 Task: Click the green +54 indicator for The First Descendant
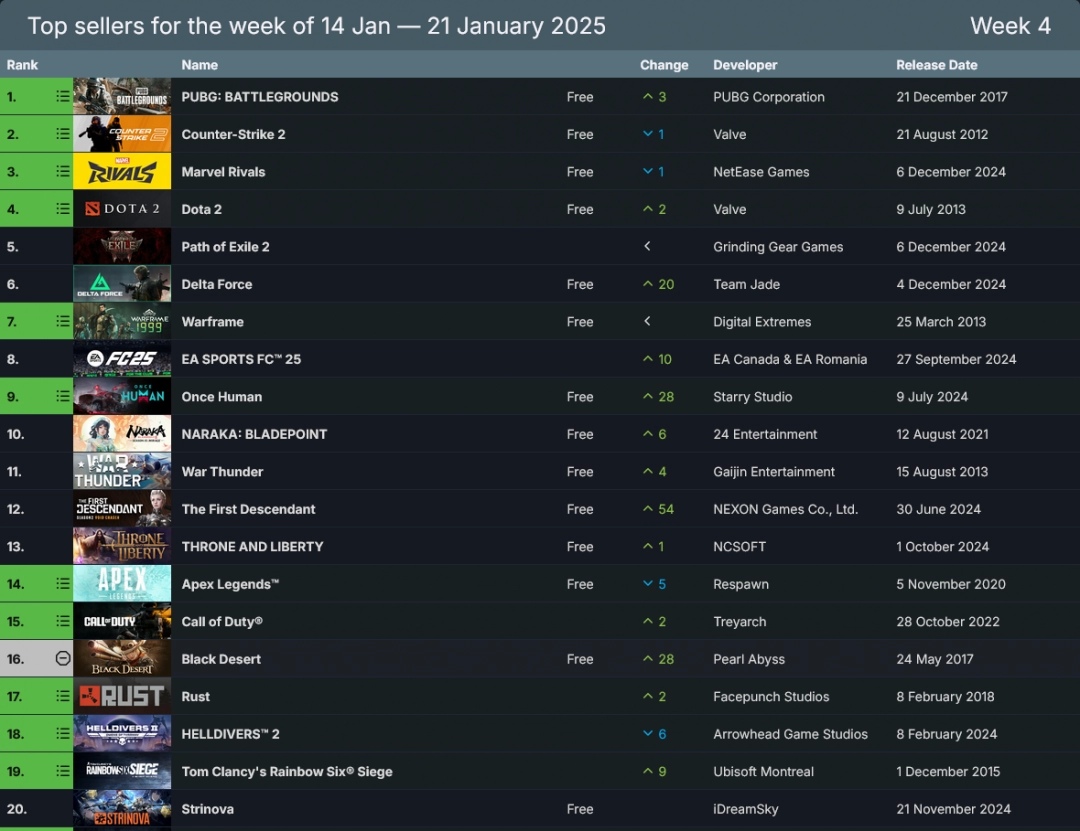click(x=660, y=508)
